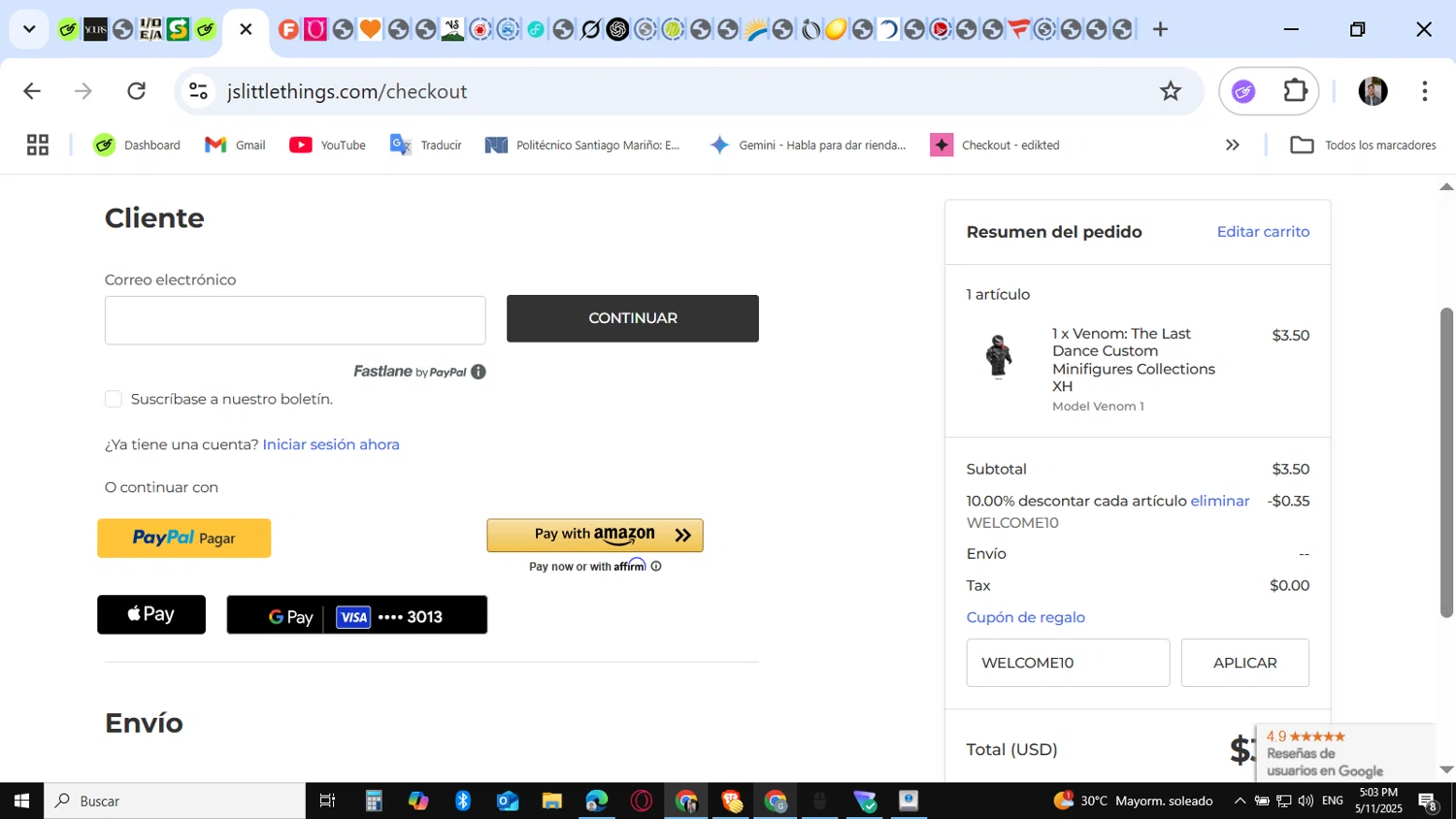Click the Affirm info icon

point(656,566)
